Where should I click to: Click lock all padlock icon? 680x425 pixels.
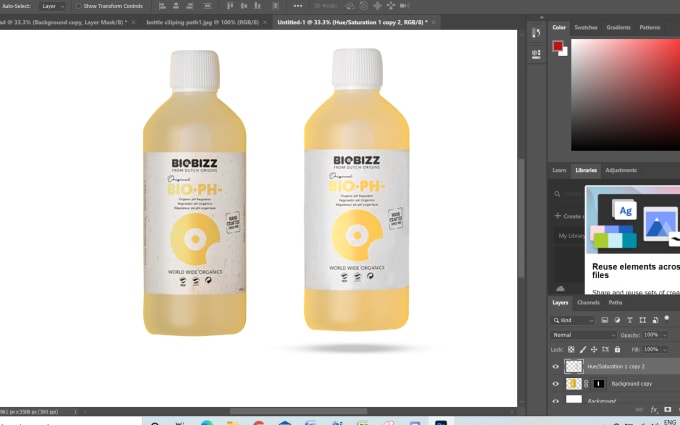click(617, 349)
